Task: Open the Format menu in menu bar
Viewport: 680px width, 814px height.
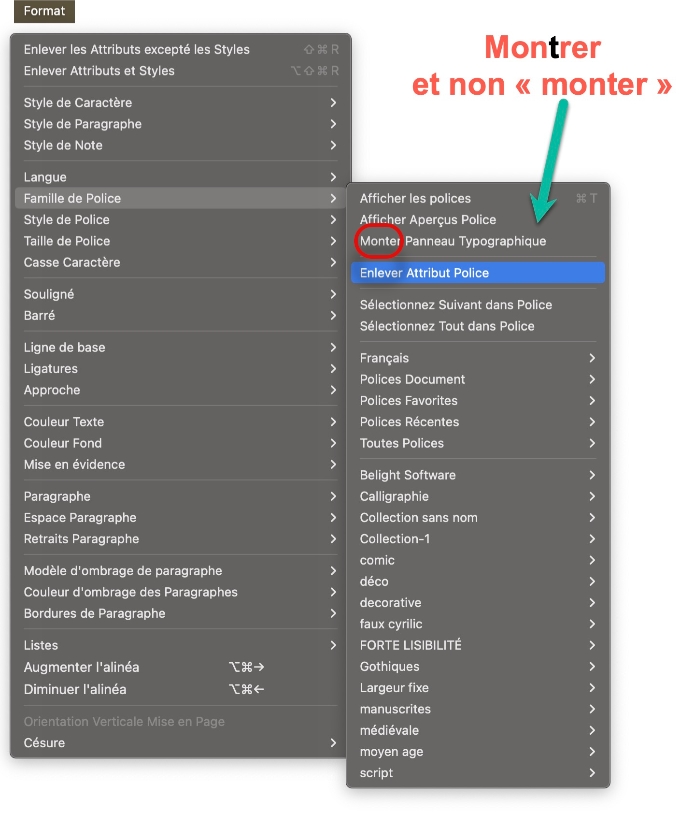Action: click(44, 11)
